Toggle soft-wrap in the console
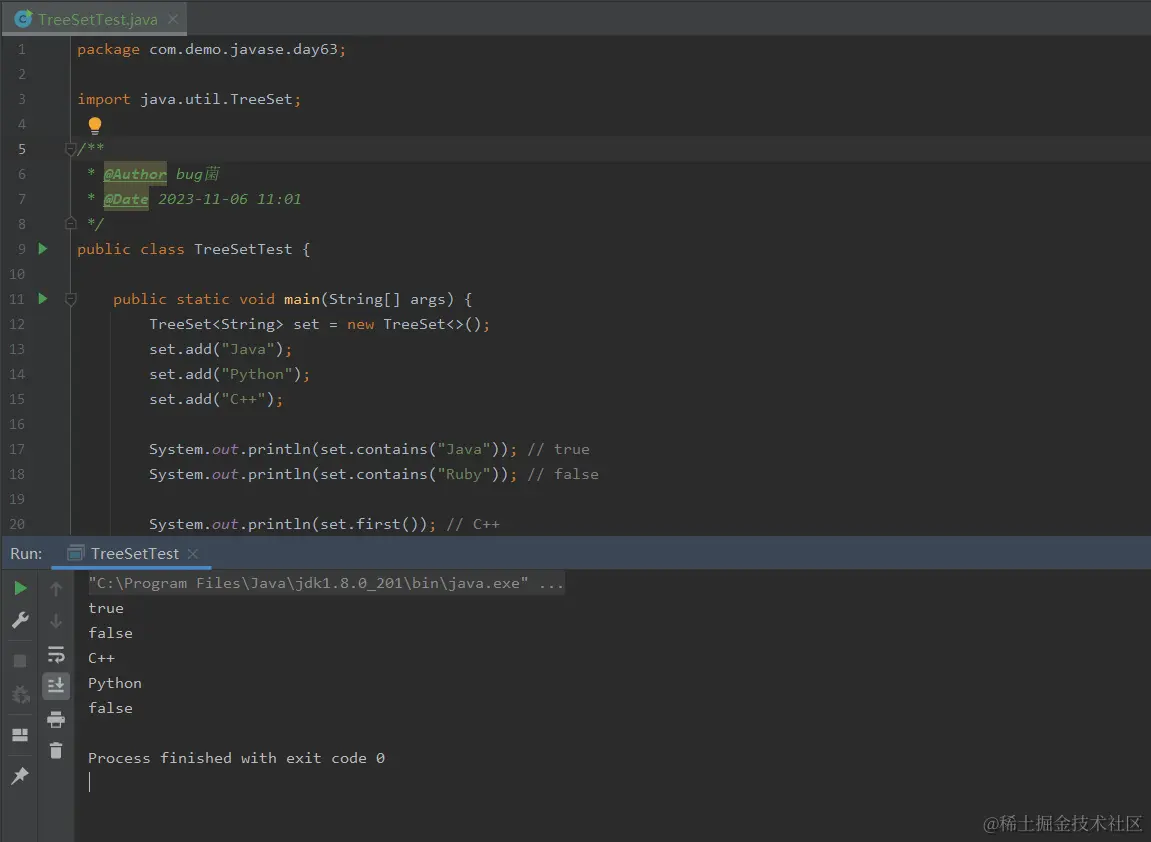Viewport: 1151px width, 842px height. pyautogui.click(x=56, y=654)
